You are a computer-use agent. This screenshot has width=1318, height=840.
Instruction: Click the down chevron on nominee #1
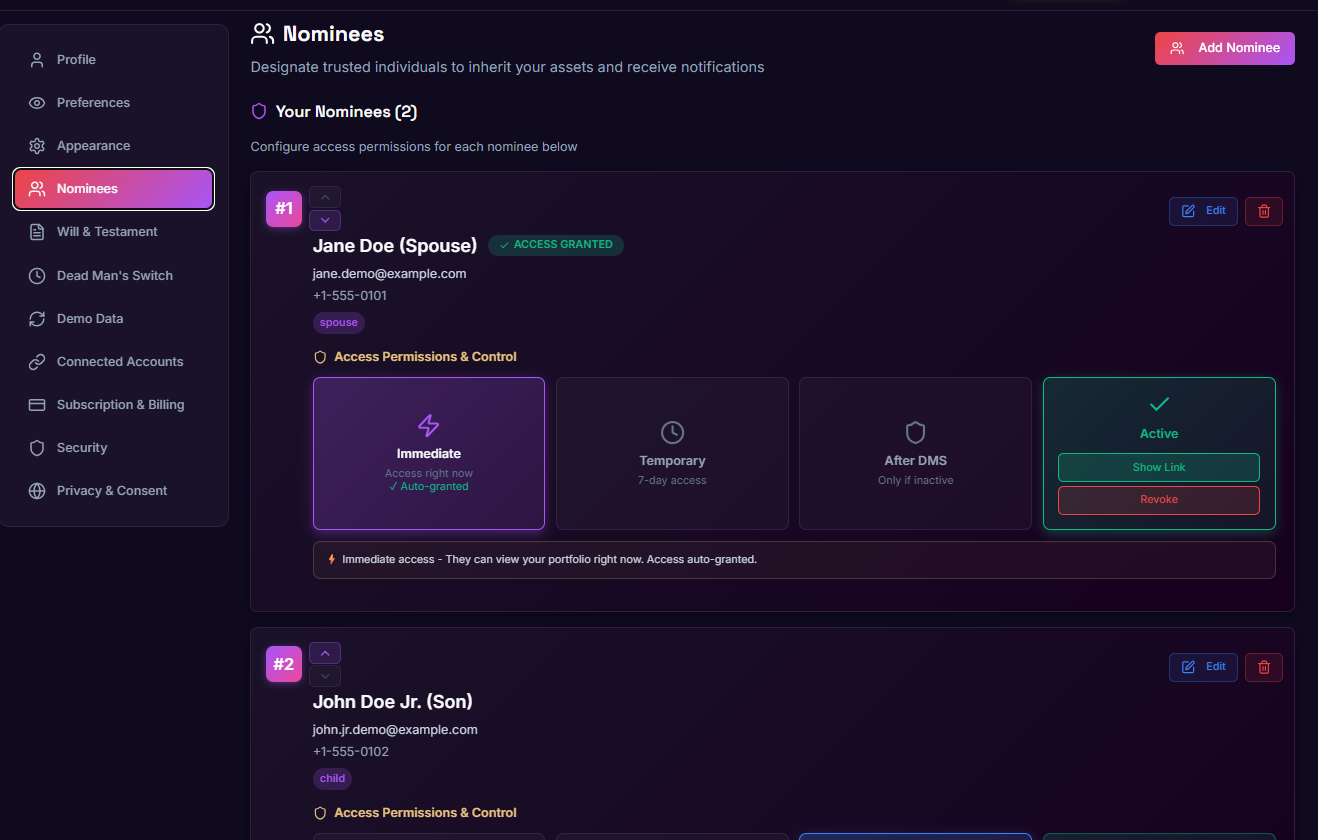point(324,219)
